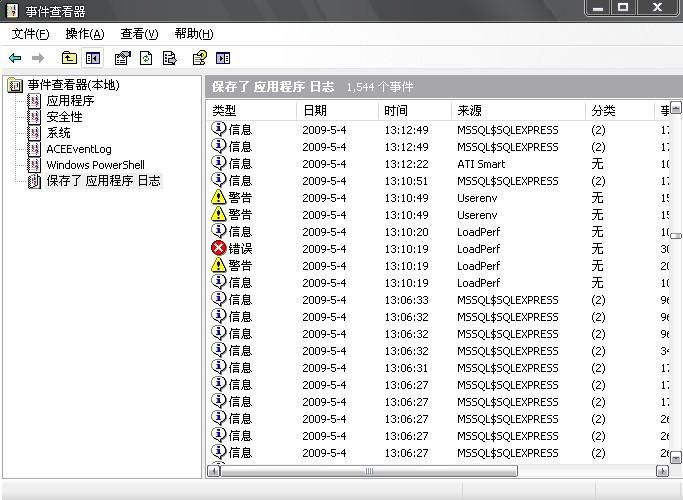This screenshot has width=683, height=500.
Task: Open the 操作(A) menu
Action: (84, 34)
